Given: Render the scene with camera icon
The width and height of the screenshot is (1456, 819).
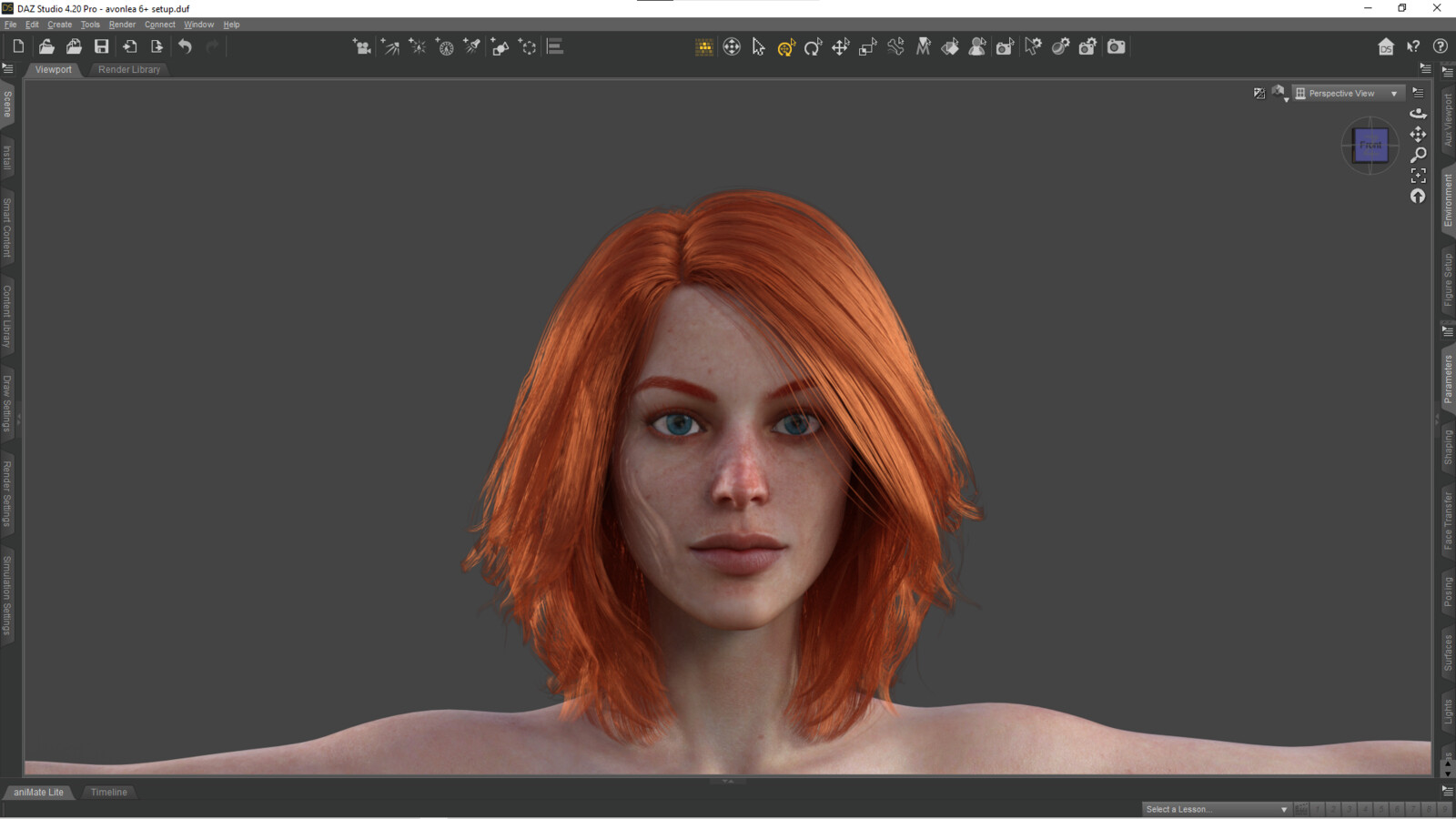Looking at the screenshot, I should pyautogui.click(x=1116, y=47).
